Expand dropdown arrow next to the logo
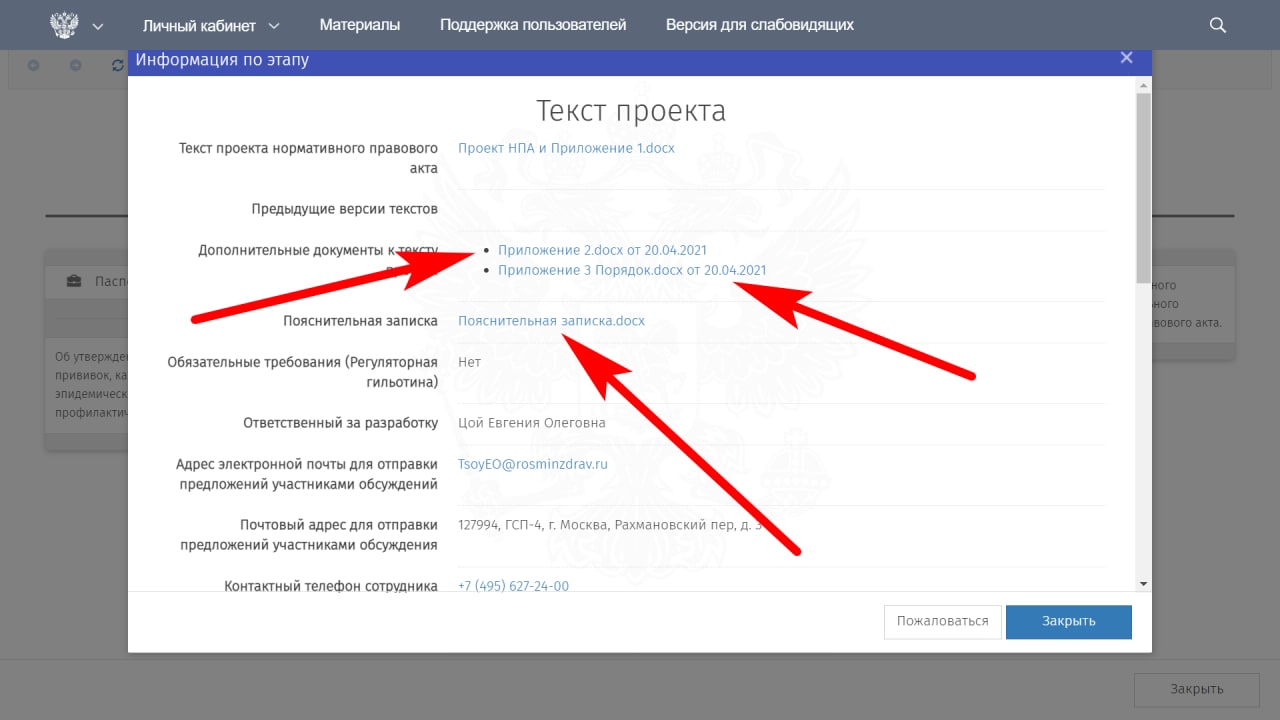 click(x=97, y=27)
